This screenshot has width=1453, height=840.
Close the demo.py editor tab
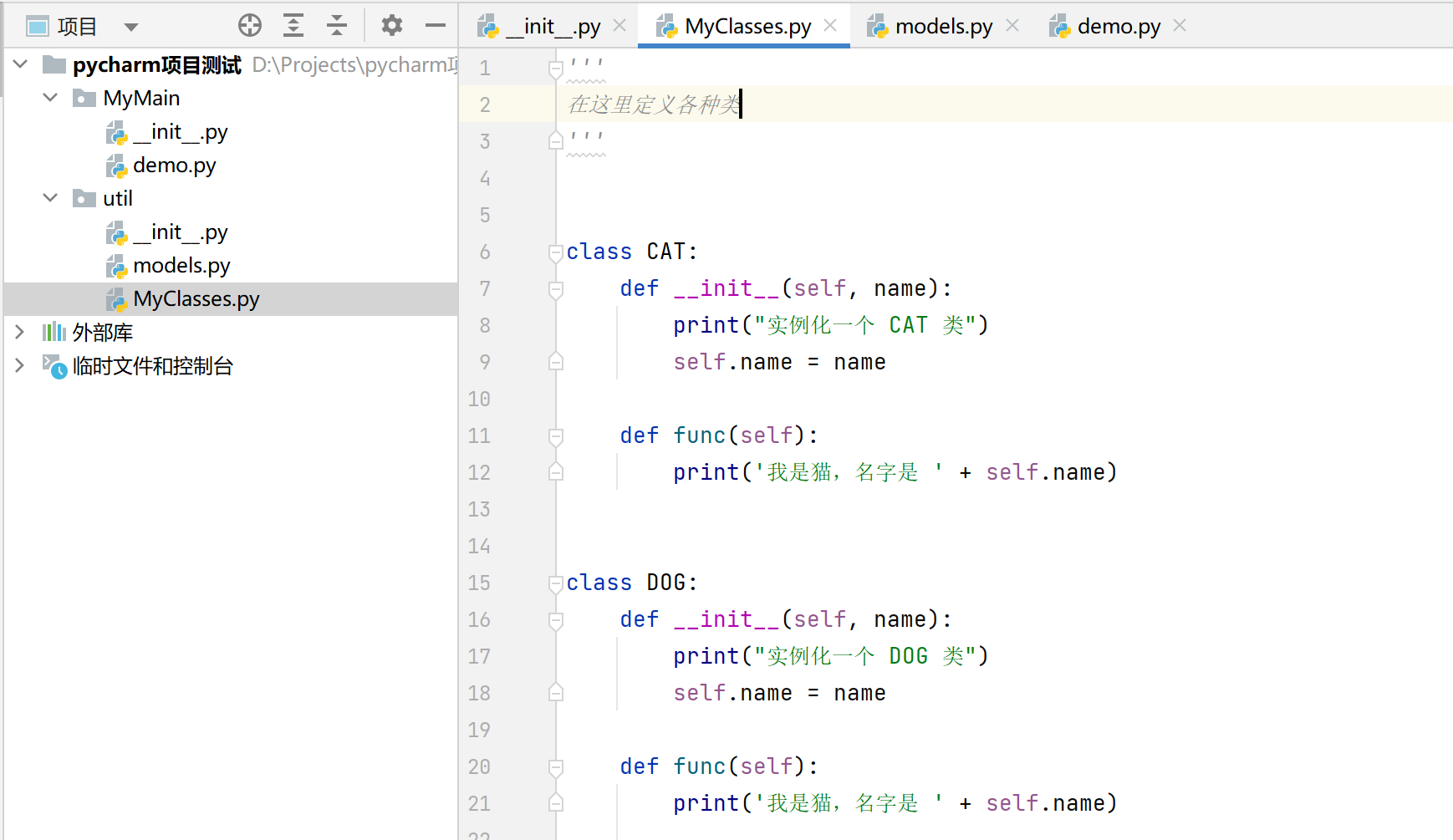1180,26
